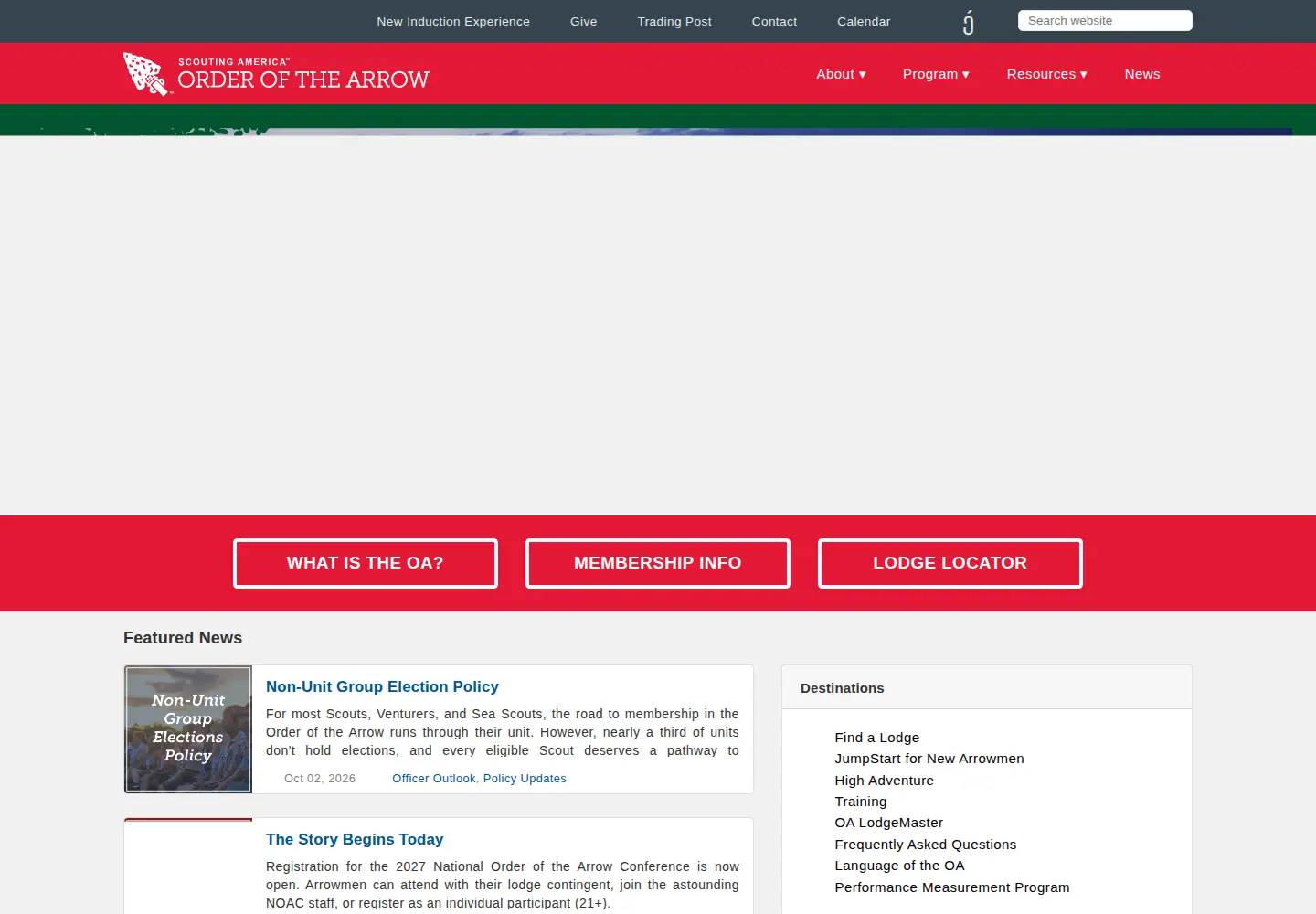This screenshot has width=1316, height=914.
Task: Go to the News section
Action: (1142, 74)
